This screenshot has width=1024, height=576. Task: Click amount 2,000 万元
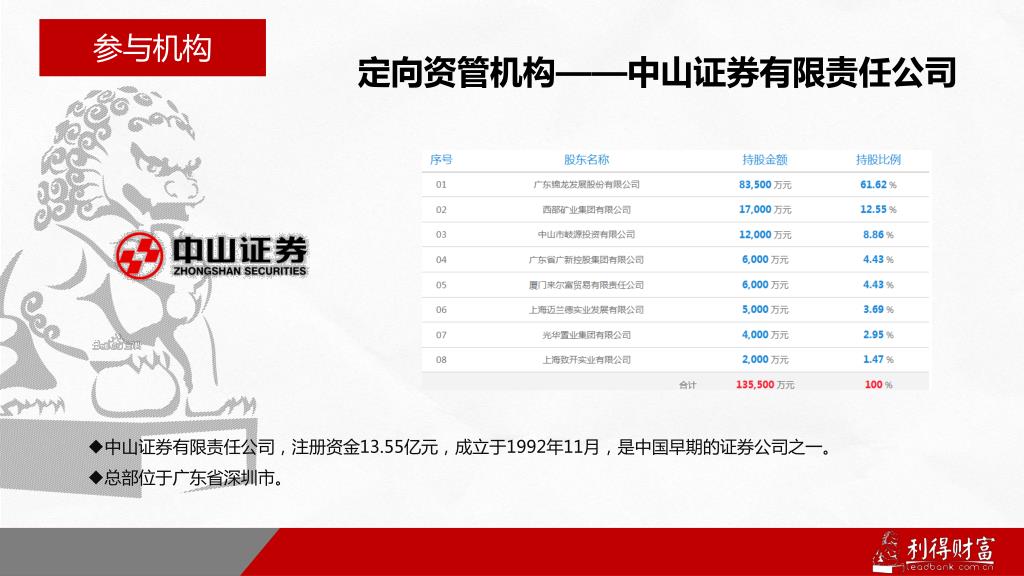coord(765,360)
